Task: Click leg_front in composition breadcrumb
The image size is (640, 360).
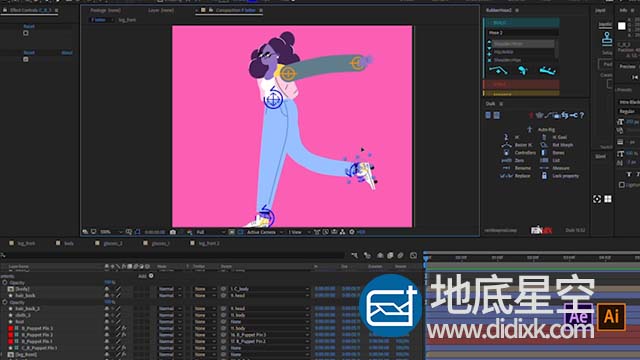Action: pos(127,20)
